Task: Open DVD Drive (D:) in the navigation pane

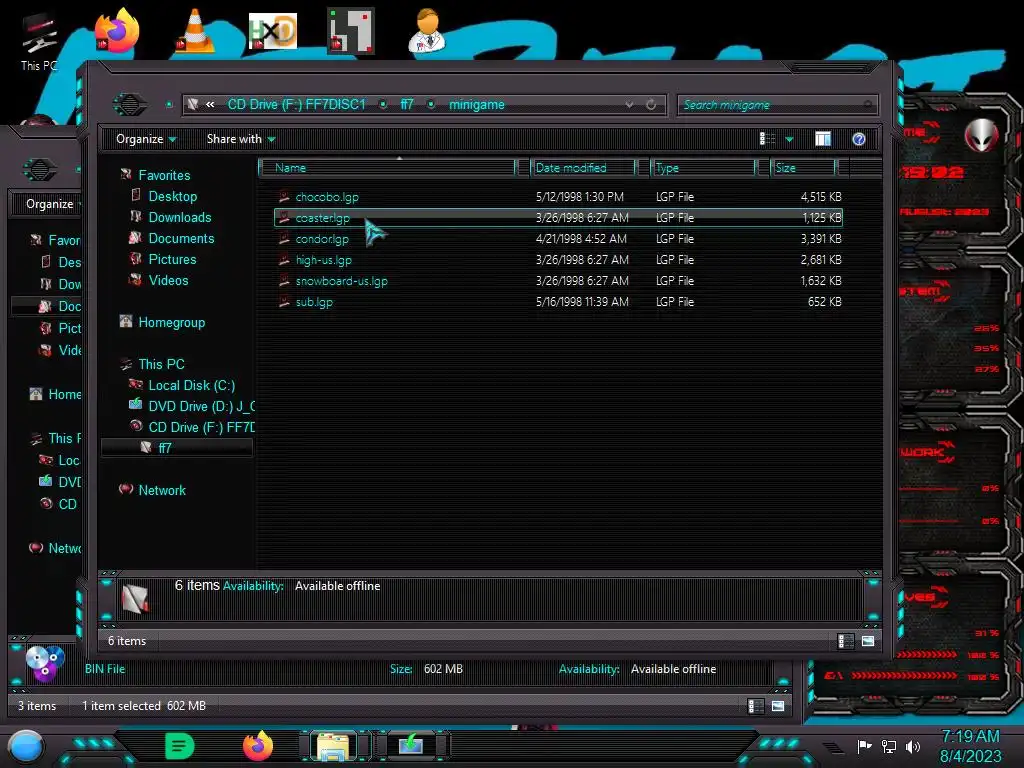Action: [201, 406]
